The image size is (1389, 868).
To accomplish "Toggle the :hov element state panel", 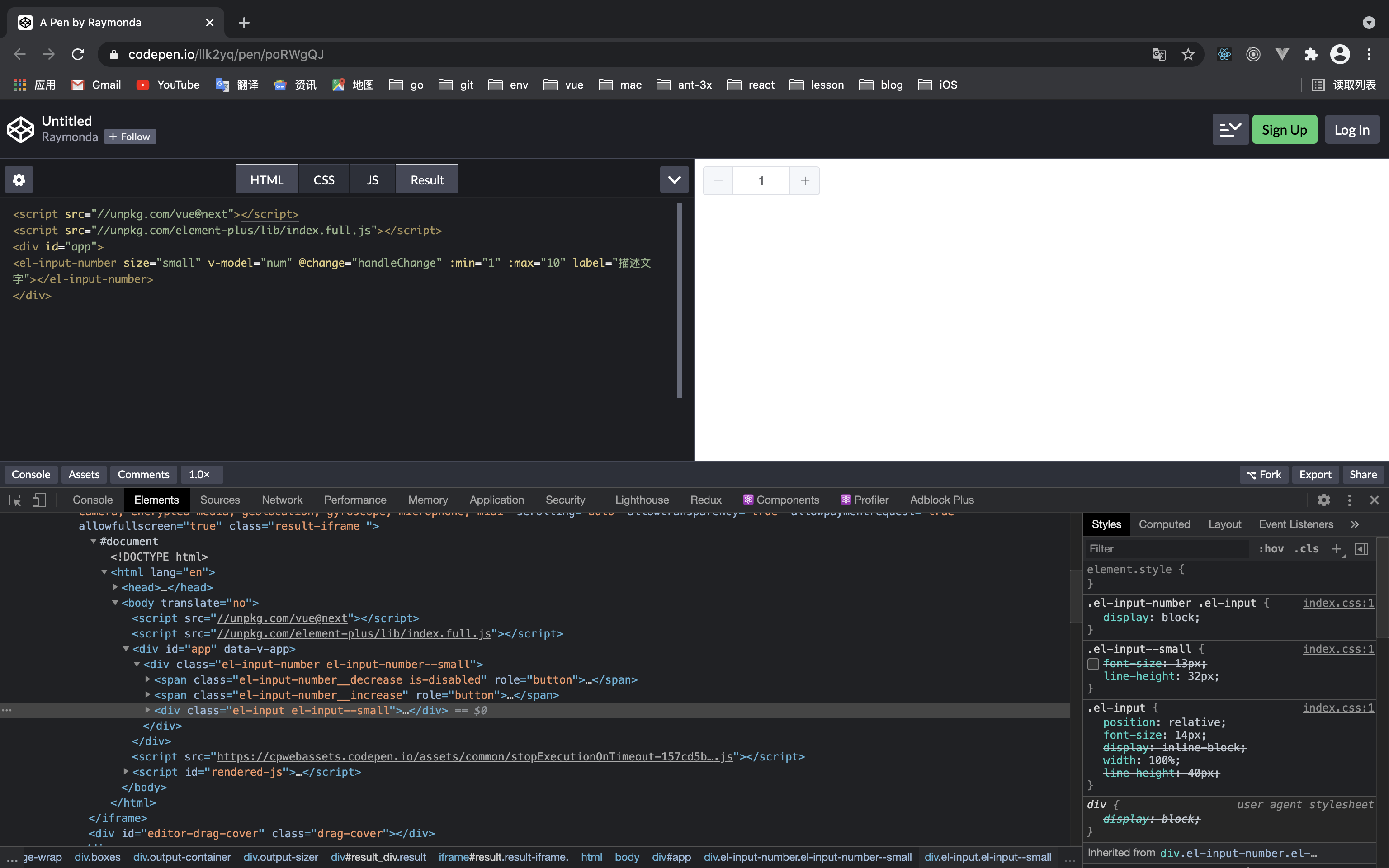I will click(1271, 549).
